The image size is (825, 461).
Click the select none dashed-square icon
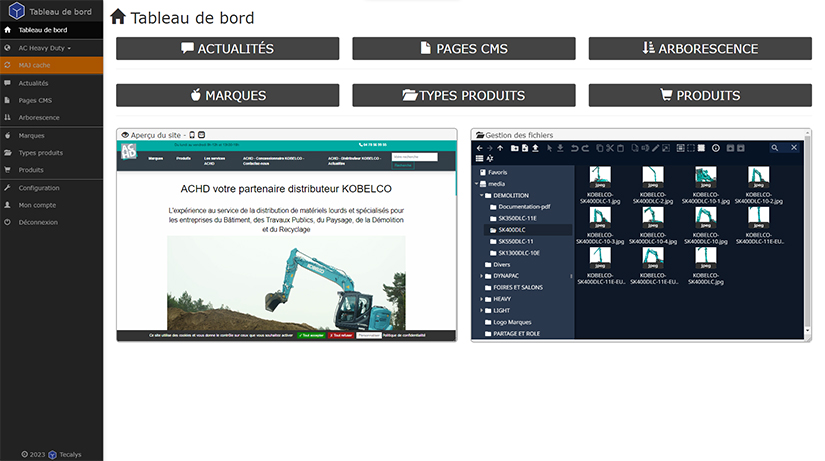(x=691, y=148)
